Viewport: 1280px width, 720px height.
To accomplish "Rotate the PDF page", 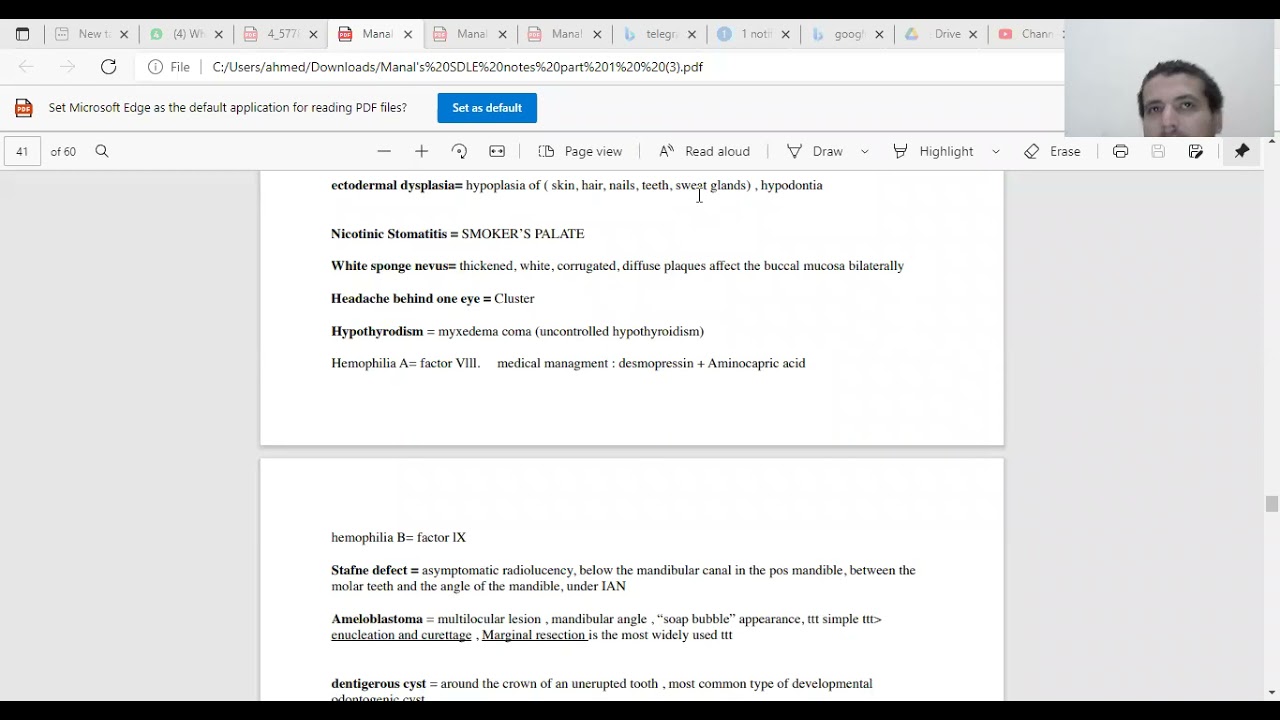I will click(459, 151).
